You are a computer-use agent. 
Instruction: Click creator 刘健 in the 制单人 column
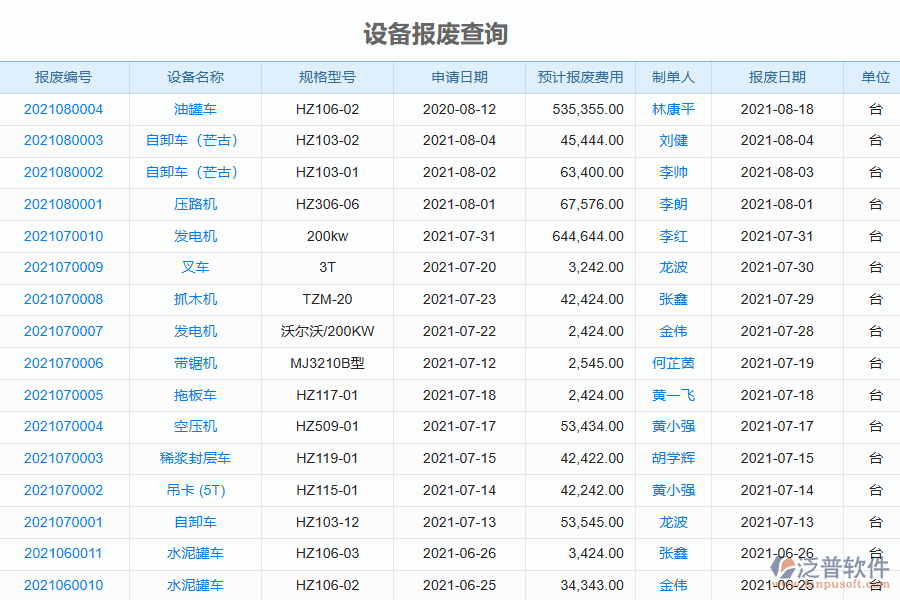coord(673,141)
